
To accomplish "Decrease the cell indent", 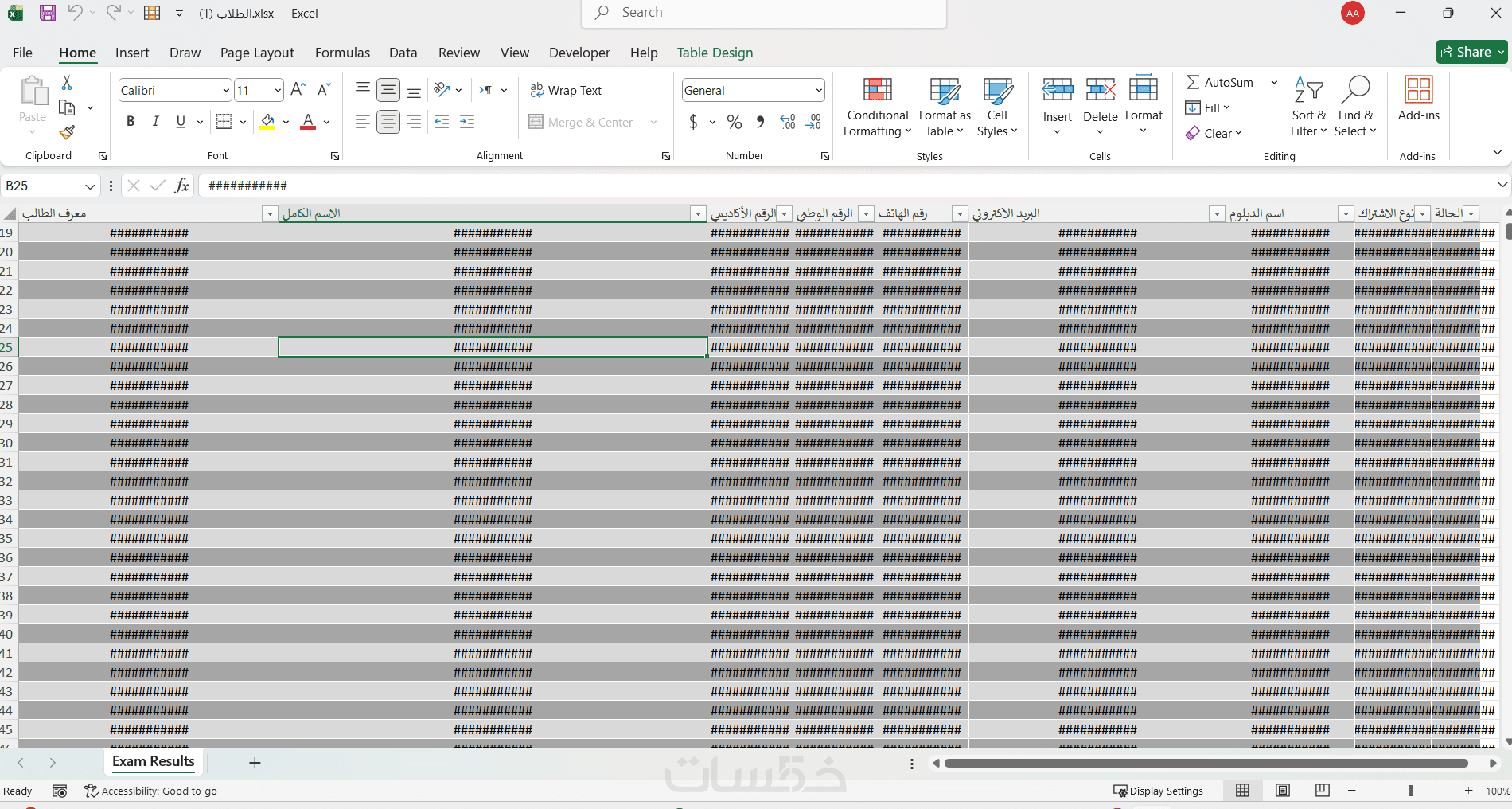I will click(x=442, y=122).
